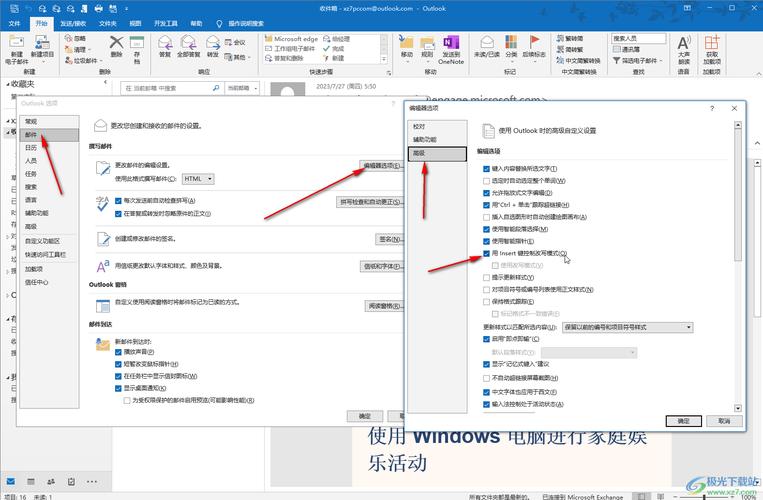Open the Clean Up (清理) dropdown in ribbon
763x500 pixels.
coord(78,49)
